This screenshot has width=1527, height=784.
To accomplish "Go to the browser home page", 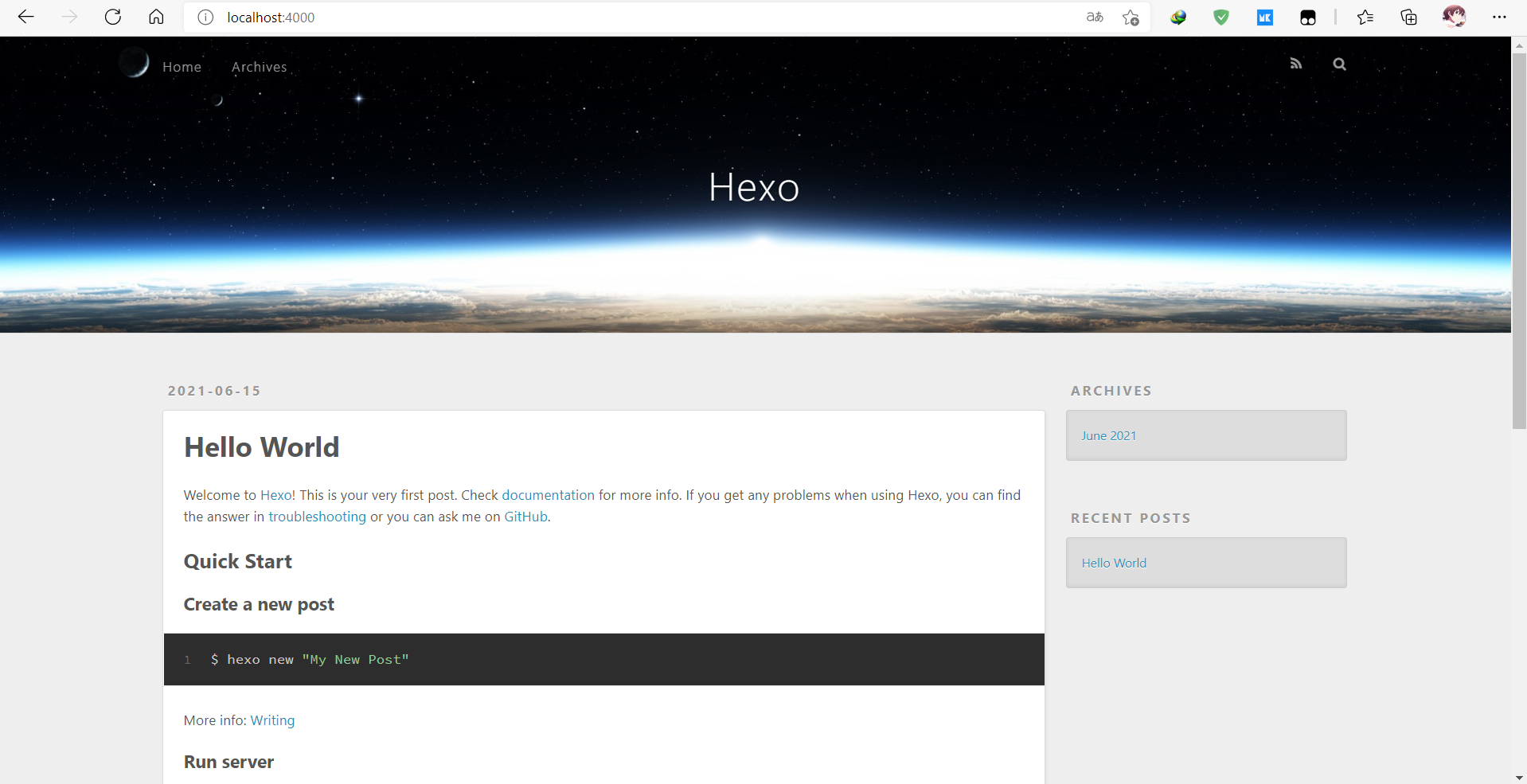I will click(156, 17).
